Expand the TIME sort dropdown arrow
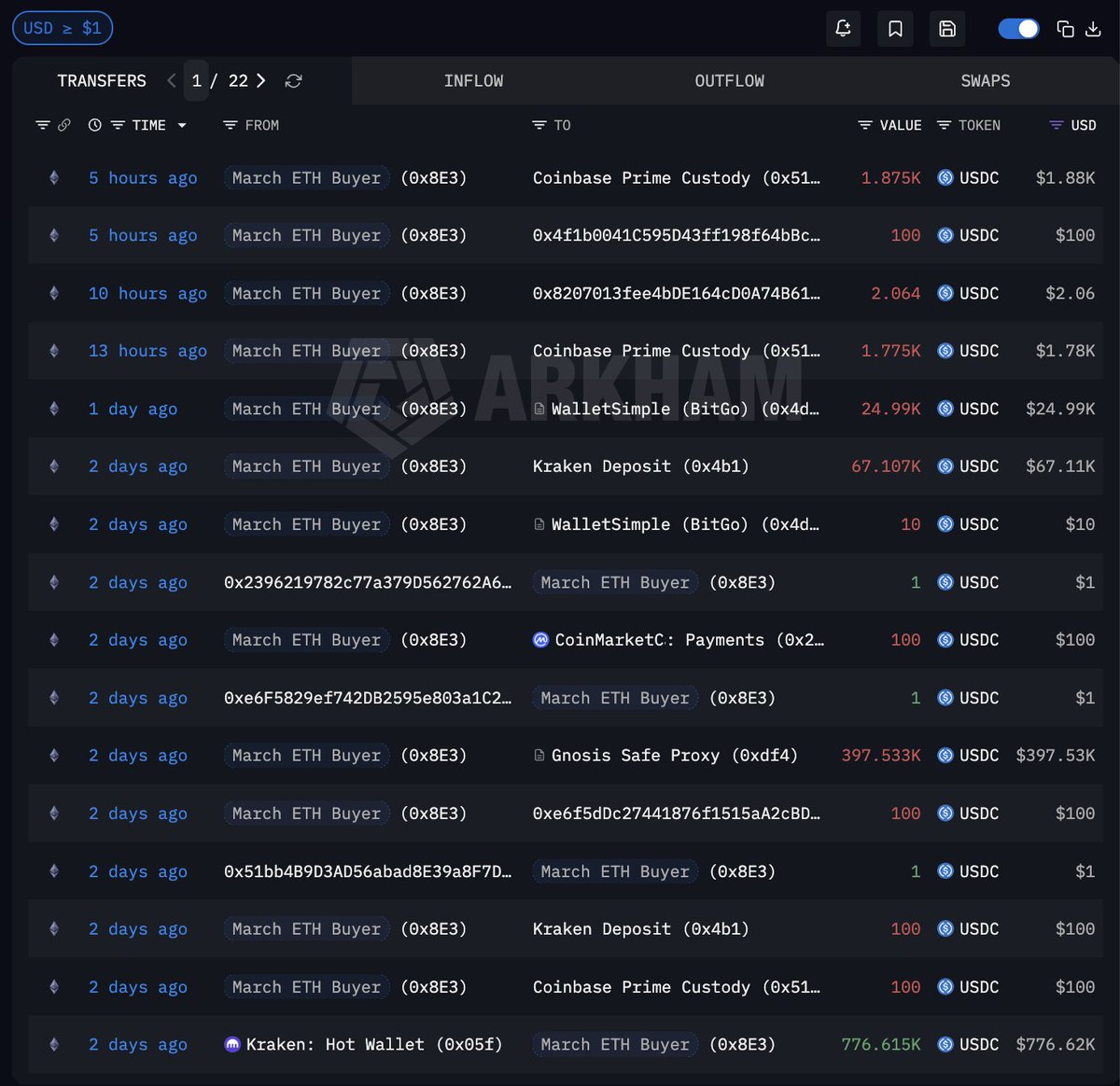 pyautogui.click(x=182, y=125)
